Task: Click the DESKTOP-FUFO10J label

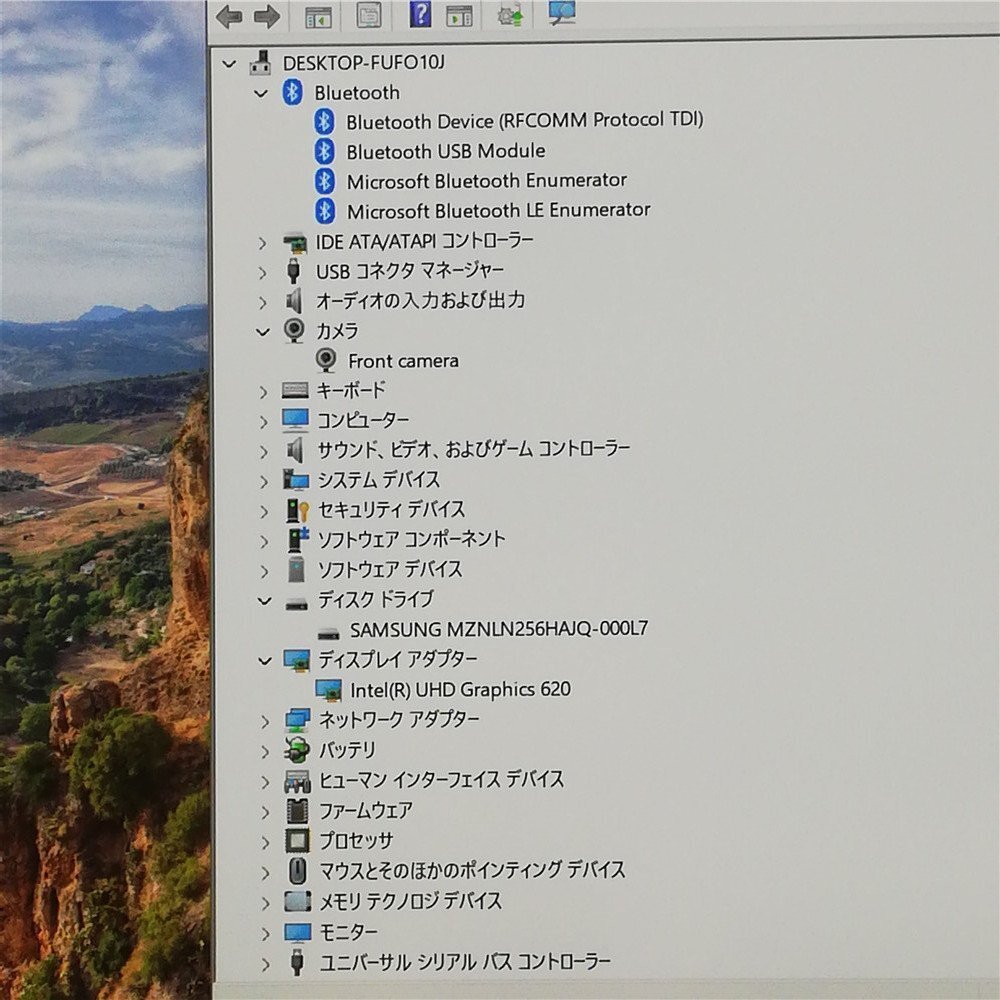Action: pos(364,63)
